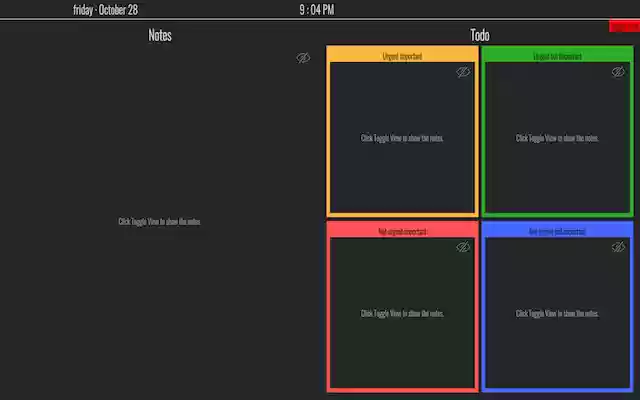Toggle view of the Notes panel

click(x=303, y=58)
